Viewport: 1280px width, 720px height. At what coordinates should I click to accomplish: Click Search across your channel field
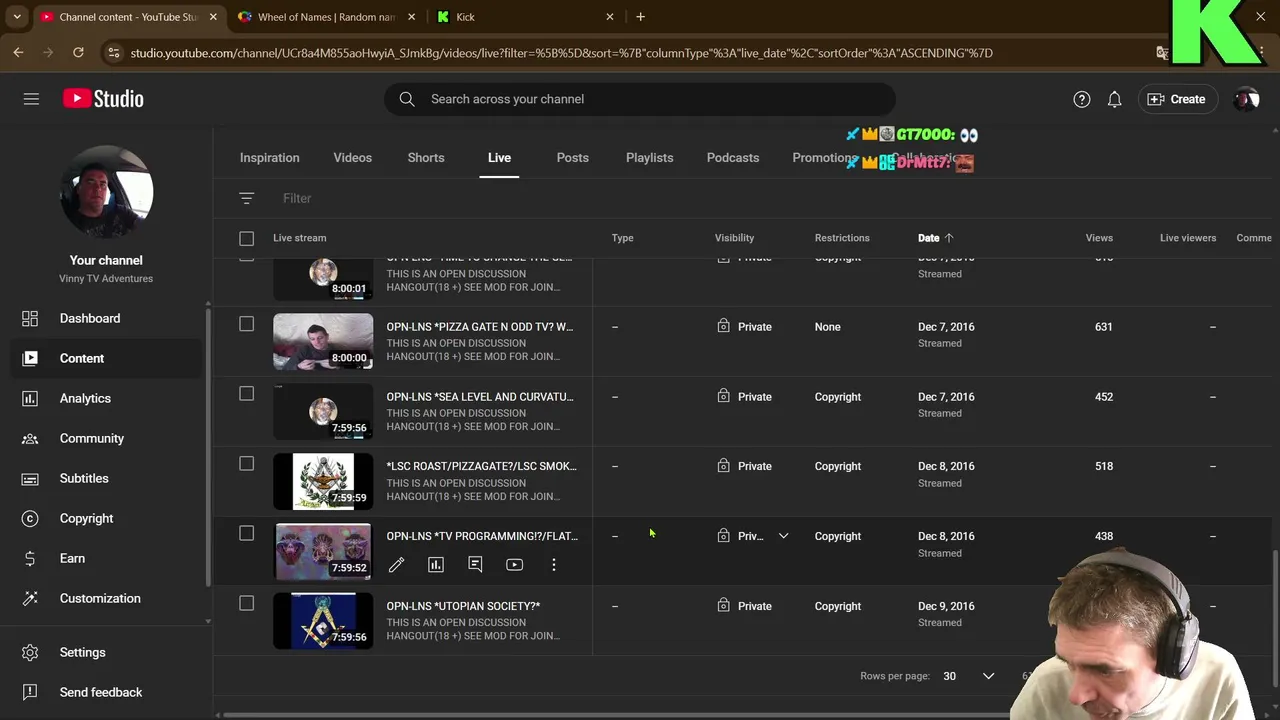click(x=640, y=99)
